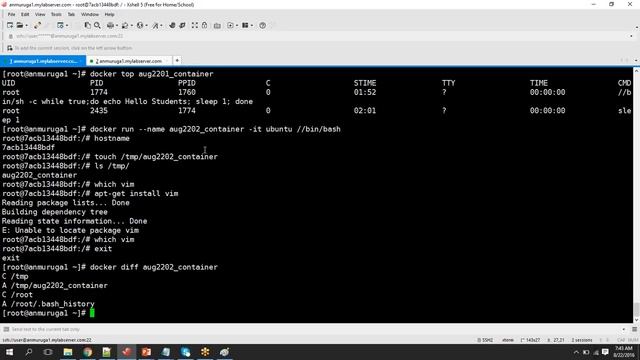Click "xterm" in the status bar
Viewport: 640px width, 360px height.
[508, 340]
